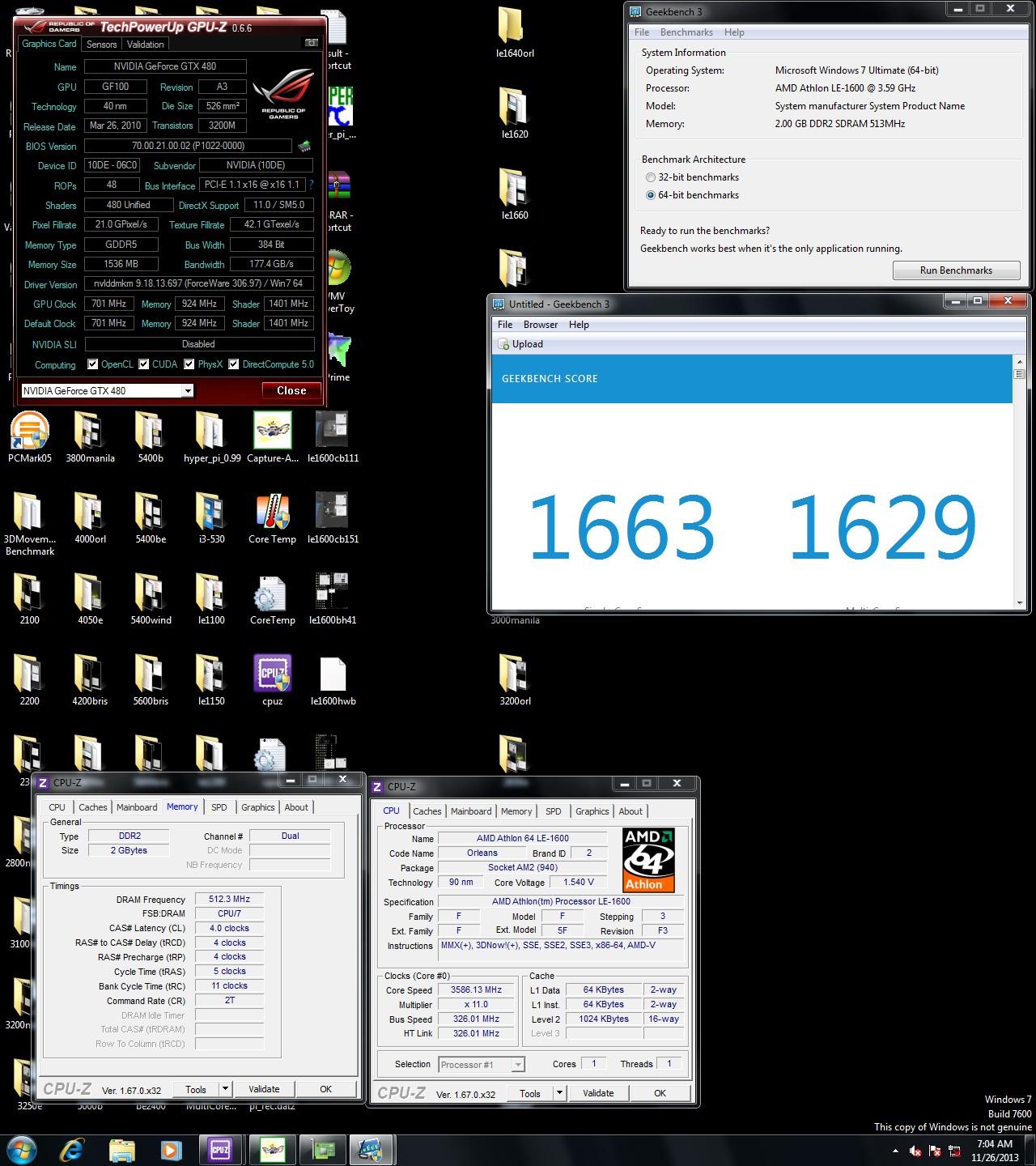Select 32-bit benchmarks radio option
The width and height of the screenshot is (1036, 1166).
[651, 177]
